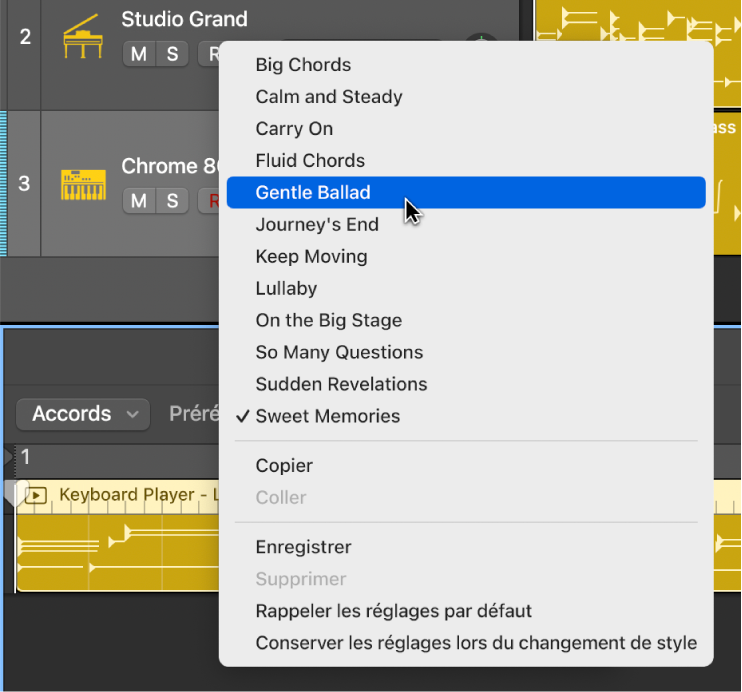Solo the Studio Grand track
Image resolution: width=742 pixels, height=692 pixels.
point(172,54)
